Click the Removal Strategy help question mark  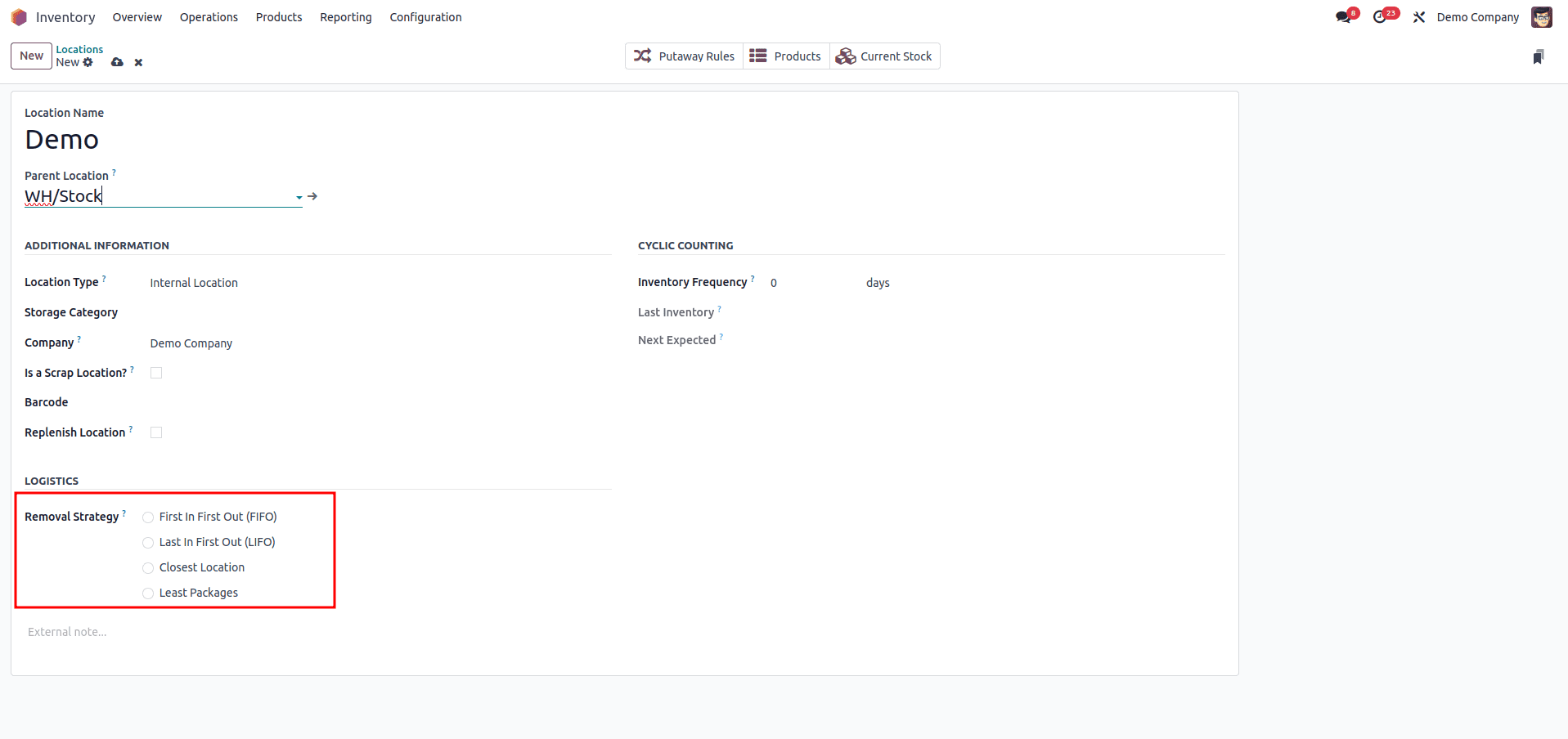pos(124,513)
